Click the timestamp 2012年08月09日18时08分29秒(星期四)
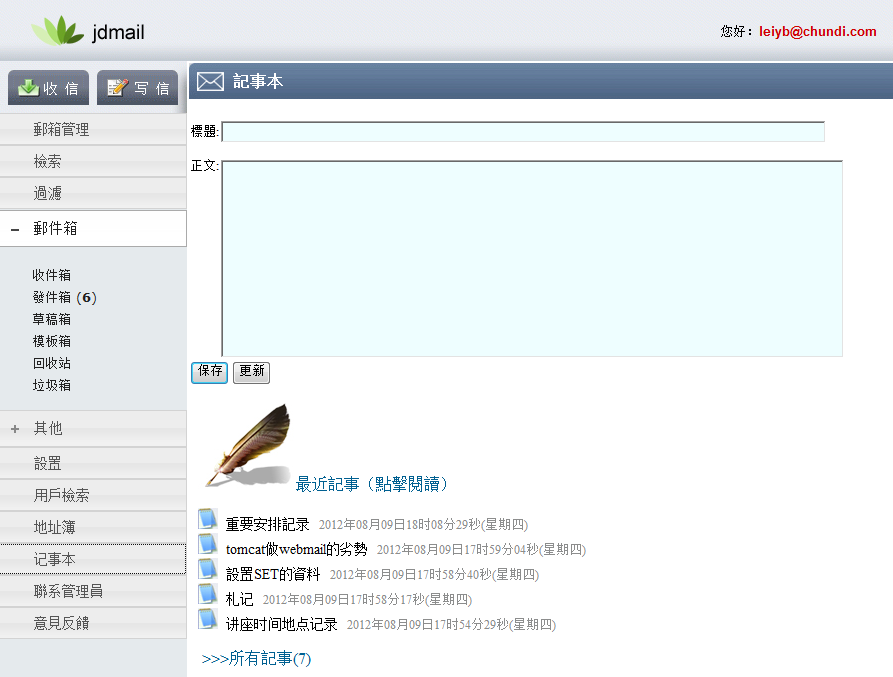The image size is (893, 677). pyautogui.click(x=423, y=524)
